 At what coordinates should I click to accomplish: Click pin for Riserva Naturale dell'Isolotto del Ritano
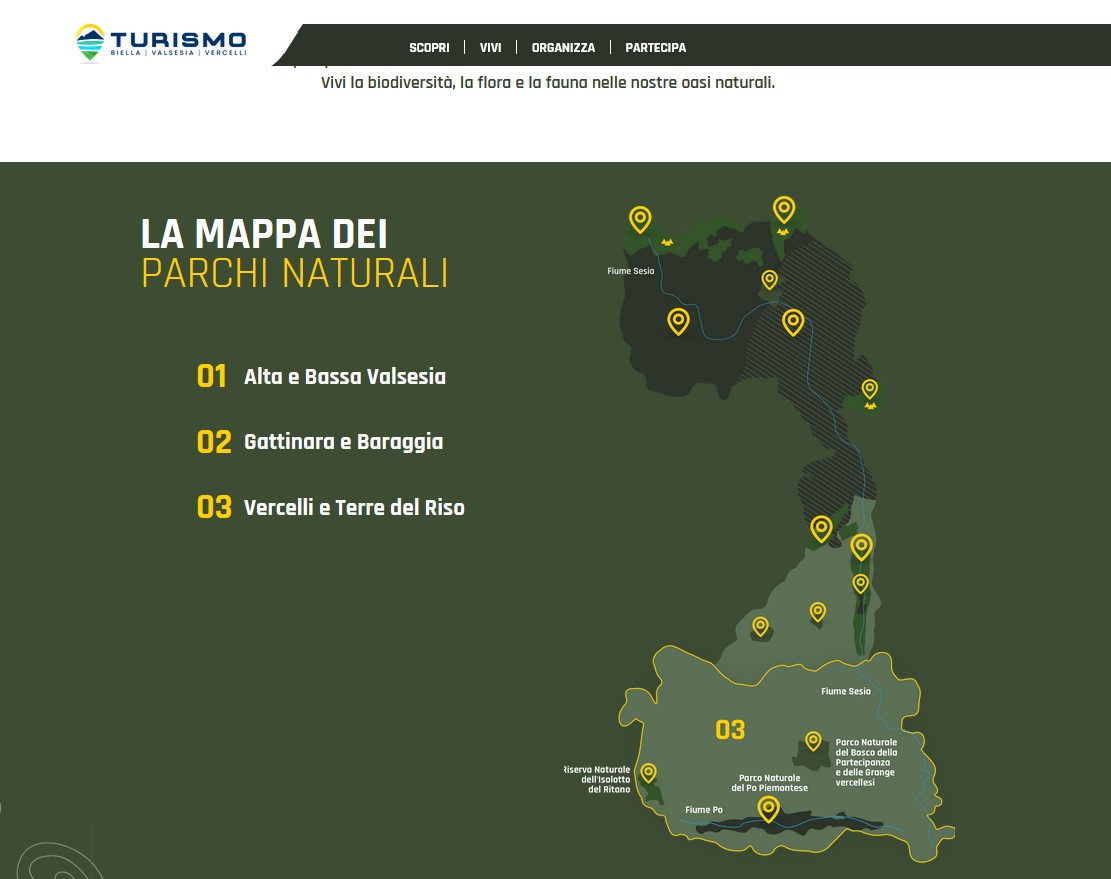(648, 772)
